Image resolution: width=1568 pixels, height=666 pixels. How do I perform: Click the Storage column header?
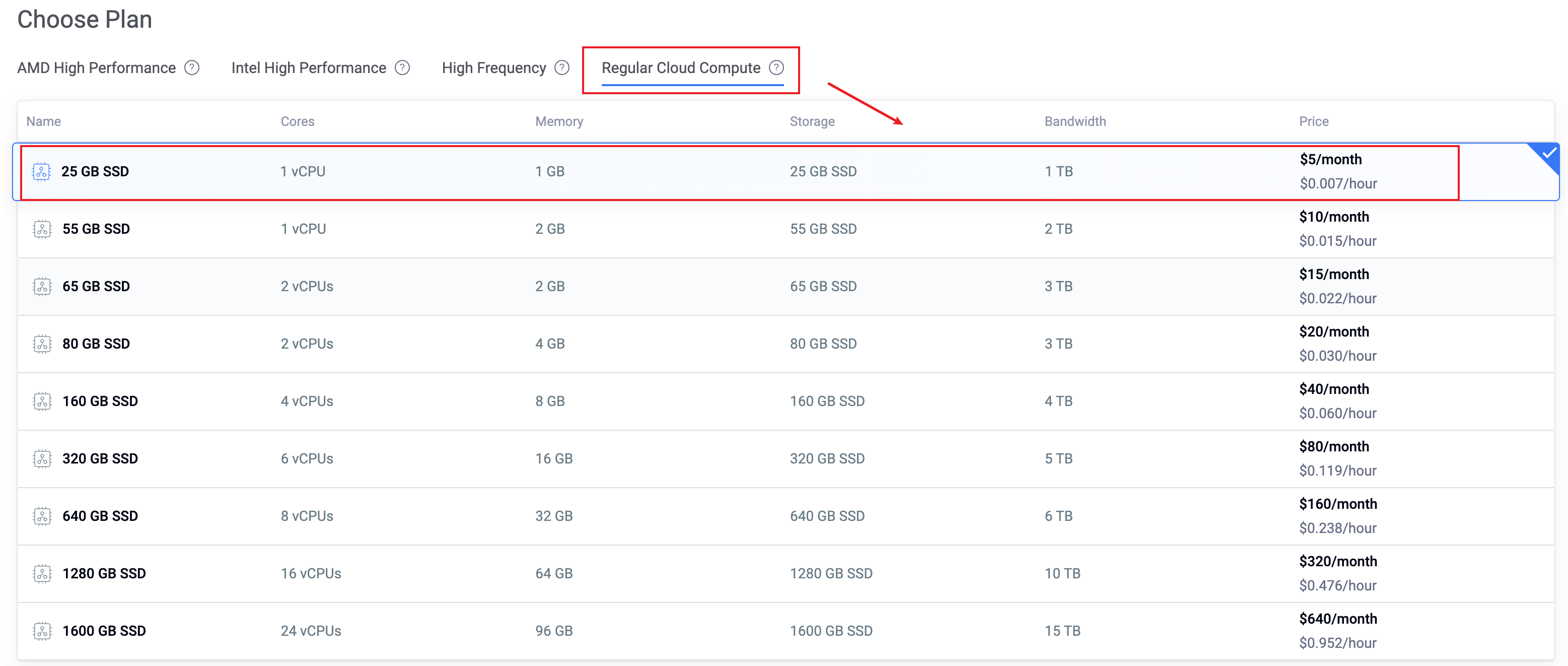812,121
